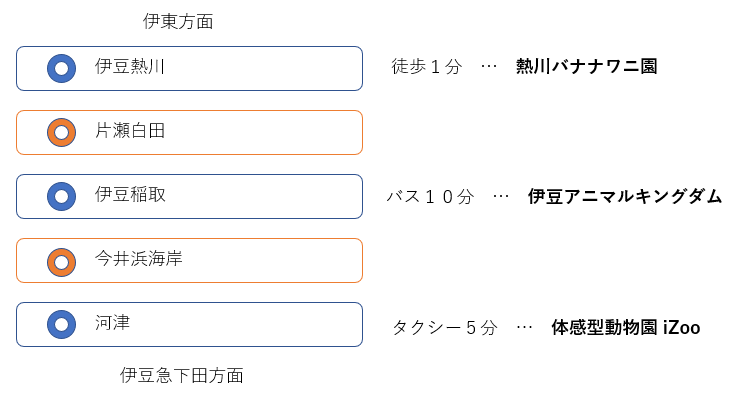Click the 徒歩１分 access label

point(427,66)
